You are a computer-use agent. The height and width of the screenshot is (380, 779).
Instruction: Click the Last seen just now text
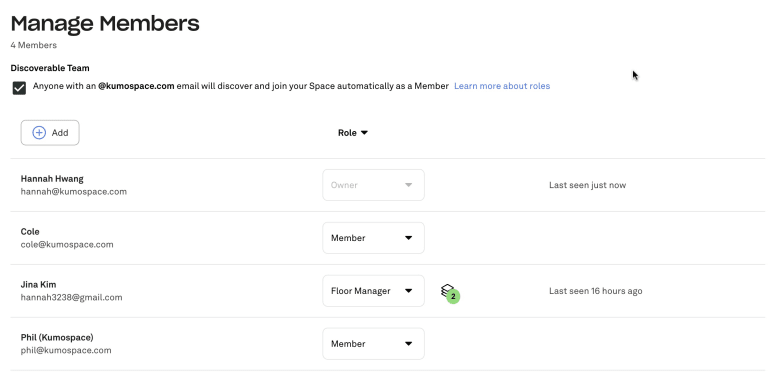[x=587, y=185]
